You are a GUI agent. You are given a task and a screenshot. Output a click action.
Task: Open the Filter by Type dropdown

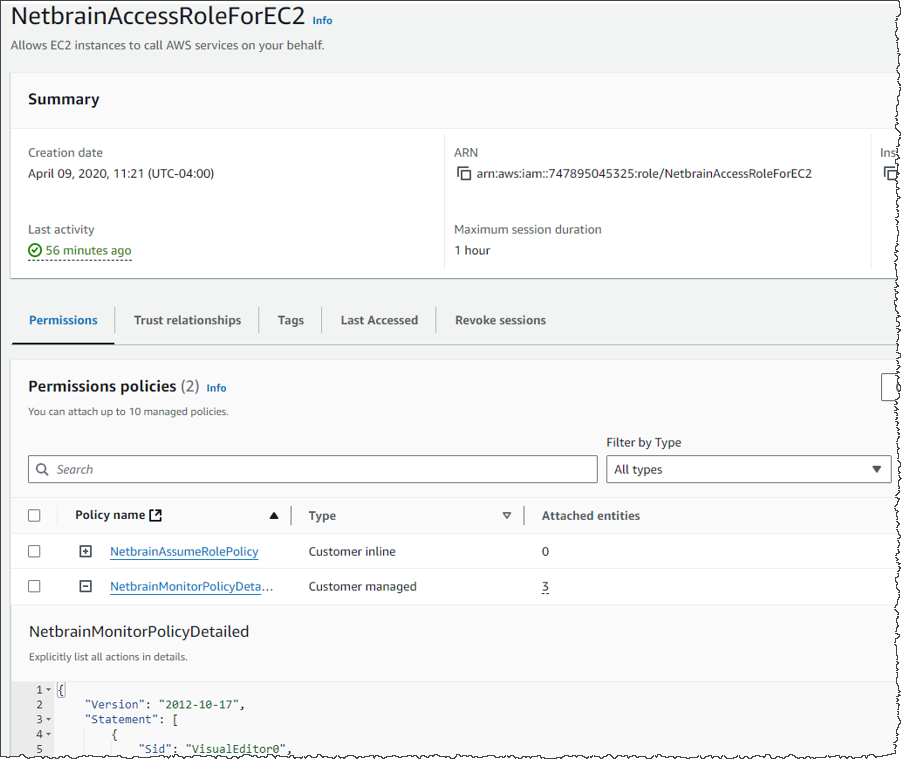point(748,470)
